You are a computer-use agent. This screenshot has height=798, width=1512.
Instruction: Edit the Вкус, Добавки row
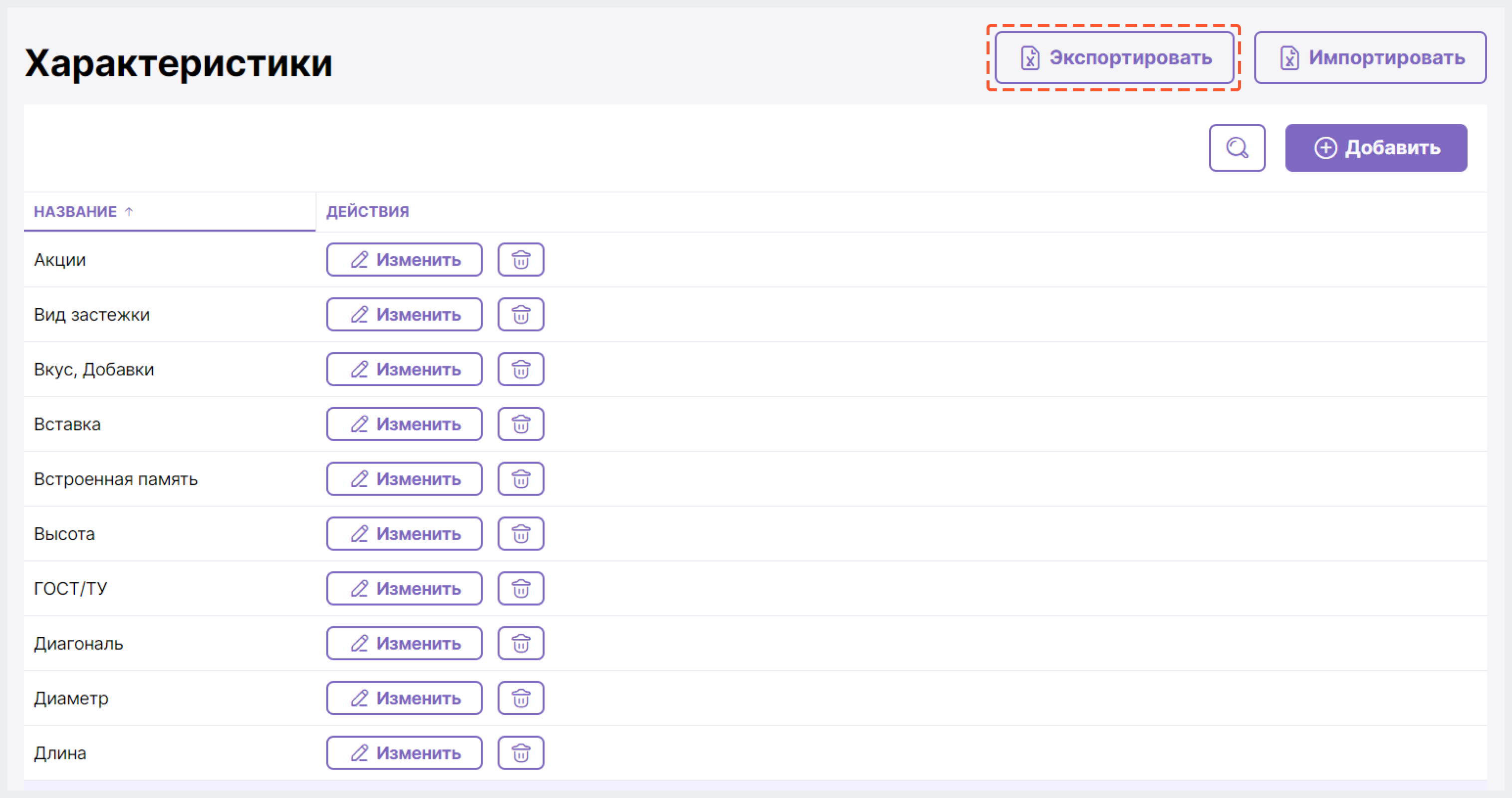(x=404, y=369)
